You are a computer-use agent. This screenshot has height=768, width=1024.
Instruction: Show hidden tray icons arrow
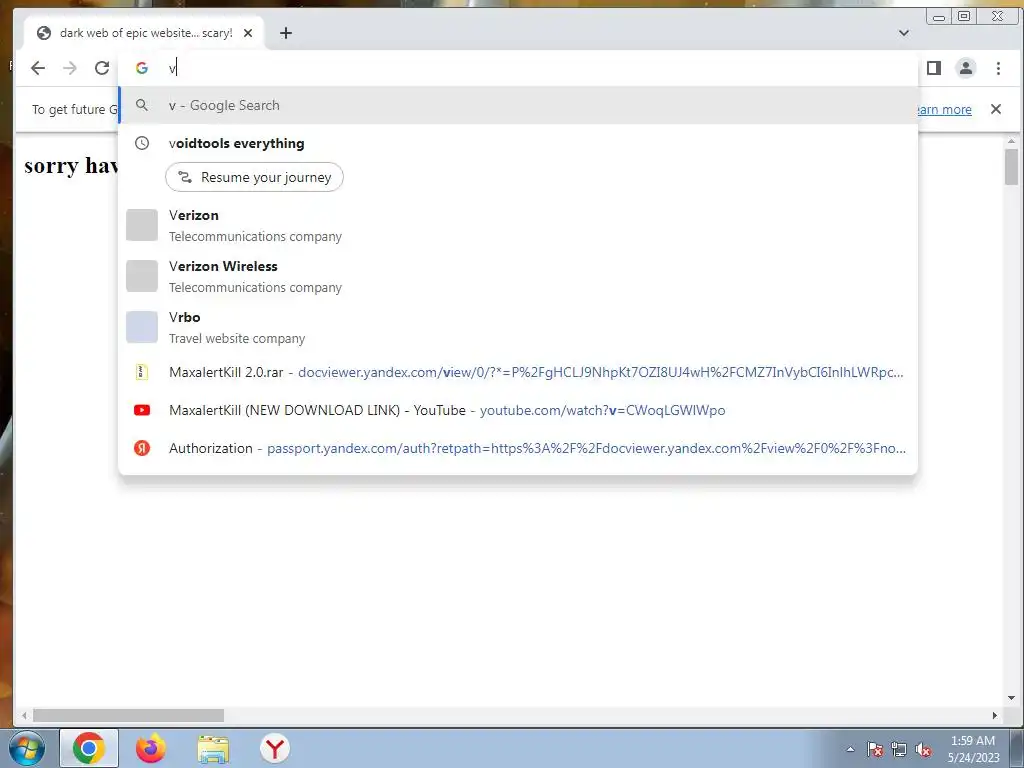point(850,749)
